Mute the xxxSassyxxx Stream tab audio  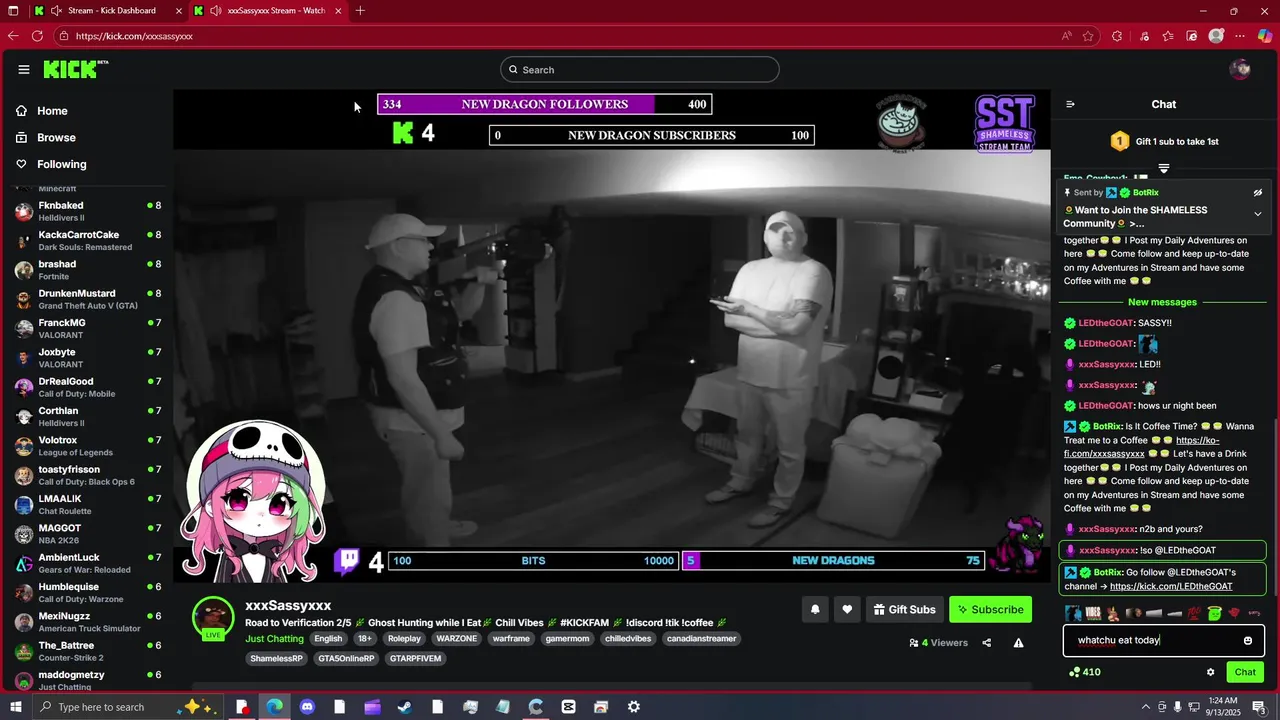[x=216, y=11]
